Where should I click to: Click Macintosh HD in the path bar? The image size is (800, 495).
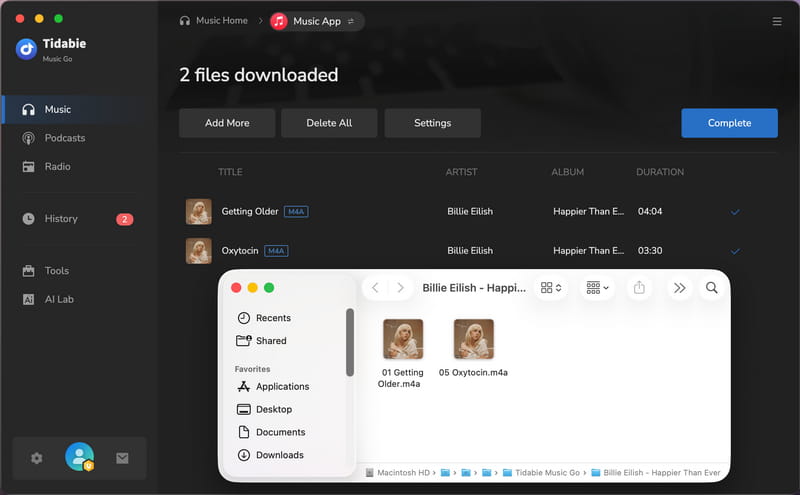[398, 473]
